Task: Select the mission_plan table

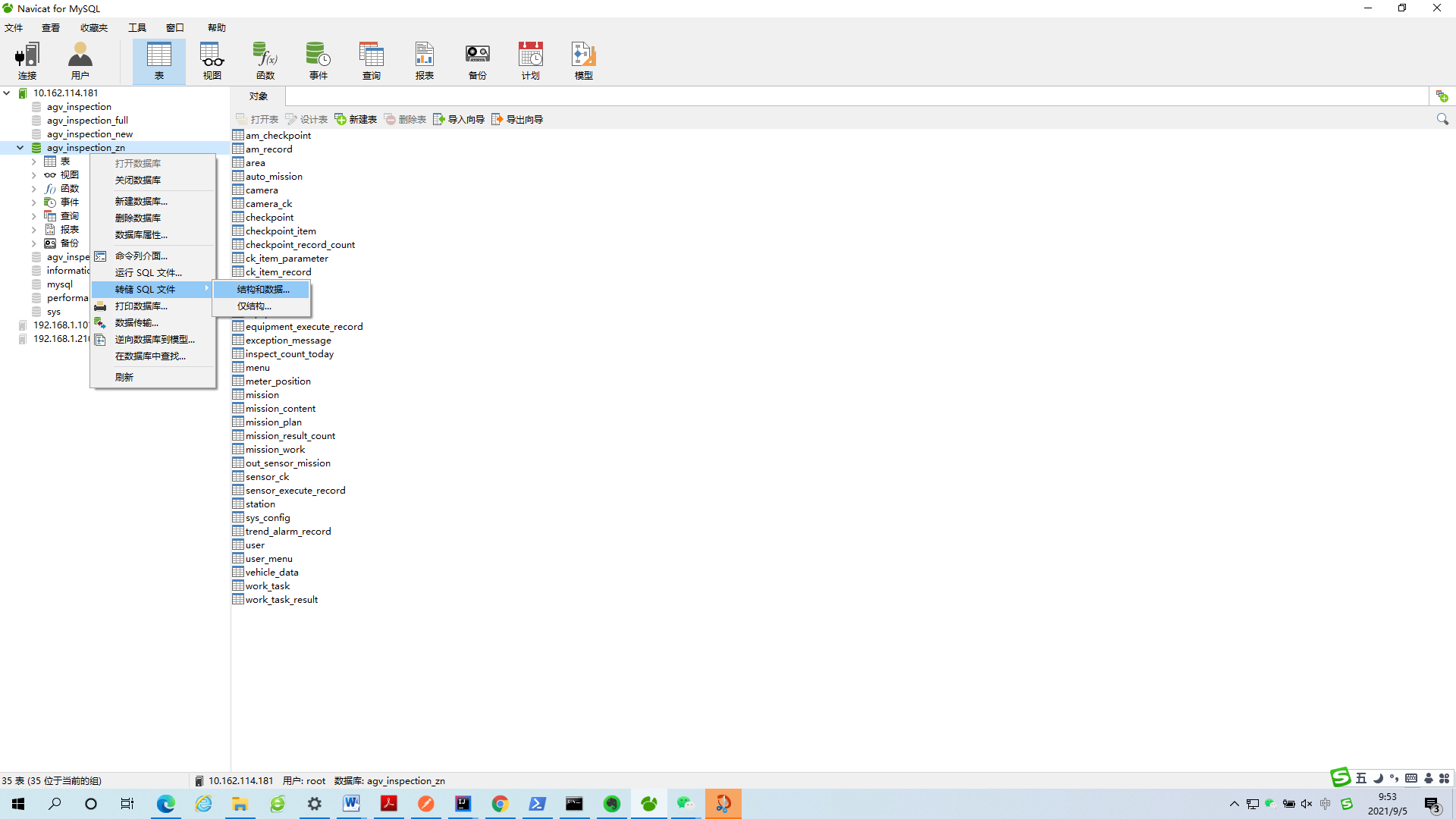Action: (273, 422)
